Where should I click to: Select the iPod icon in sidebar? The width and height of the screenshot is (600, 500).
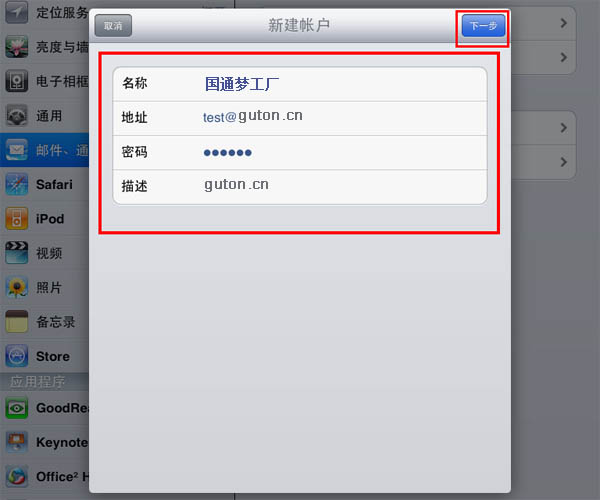[16, 218]
